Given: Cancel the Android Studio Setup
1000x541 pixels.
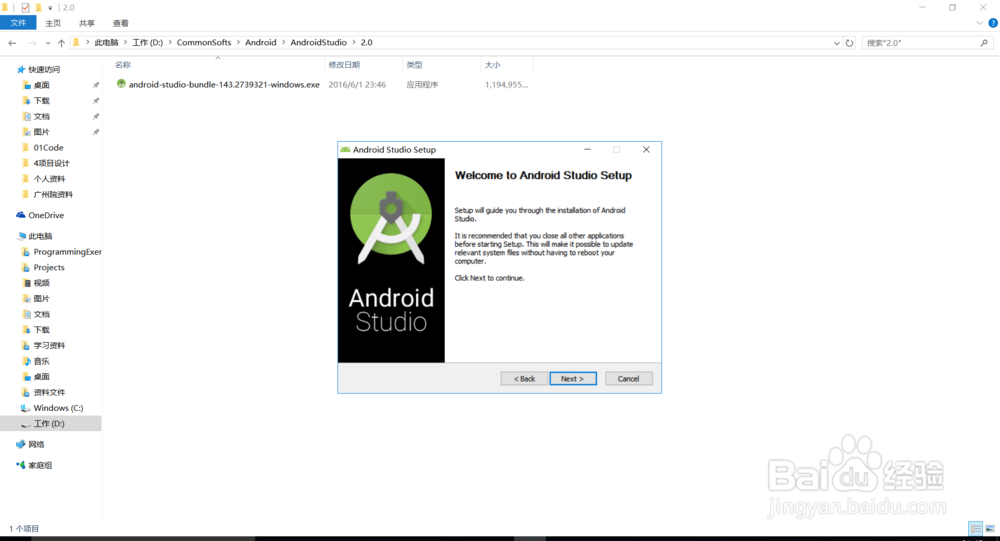Looking at the screenshot, I should click(628, 378).
